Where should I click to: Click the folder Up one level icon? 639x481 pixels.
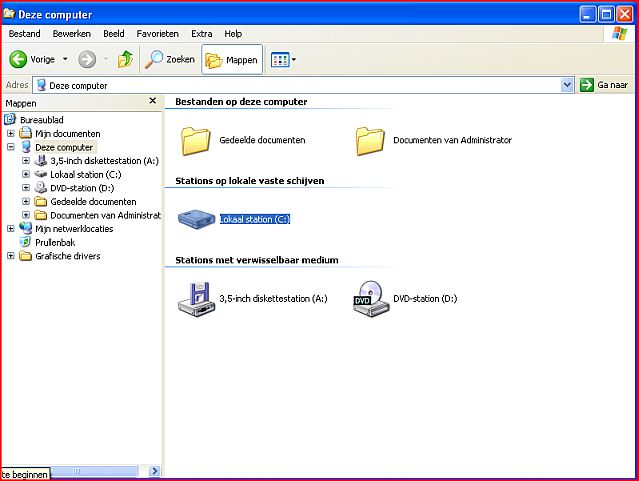click(x=125, y=59)
